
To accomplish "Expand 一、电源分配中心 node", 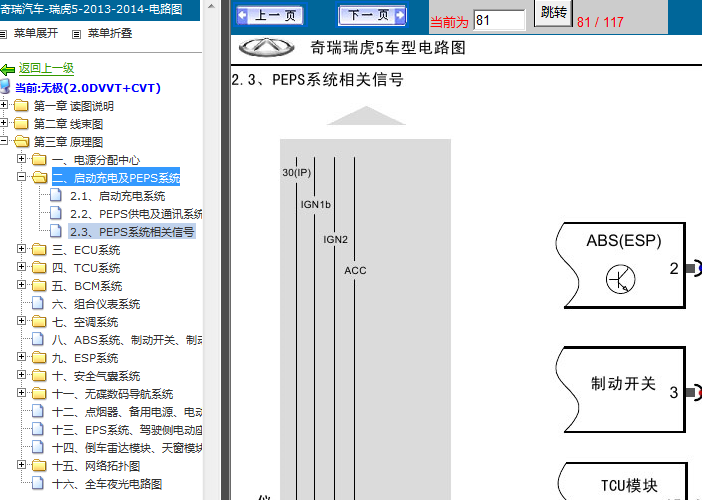I will [x=21, y=158].
